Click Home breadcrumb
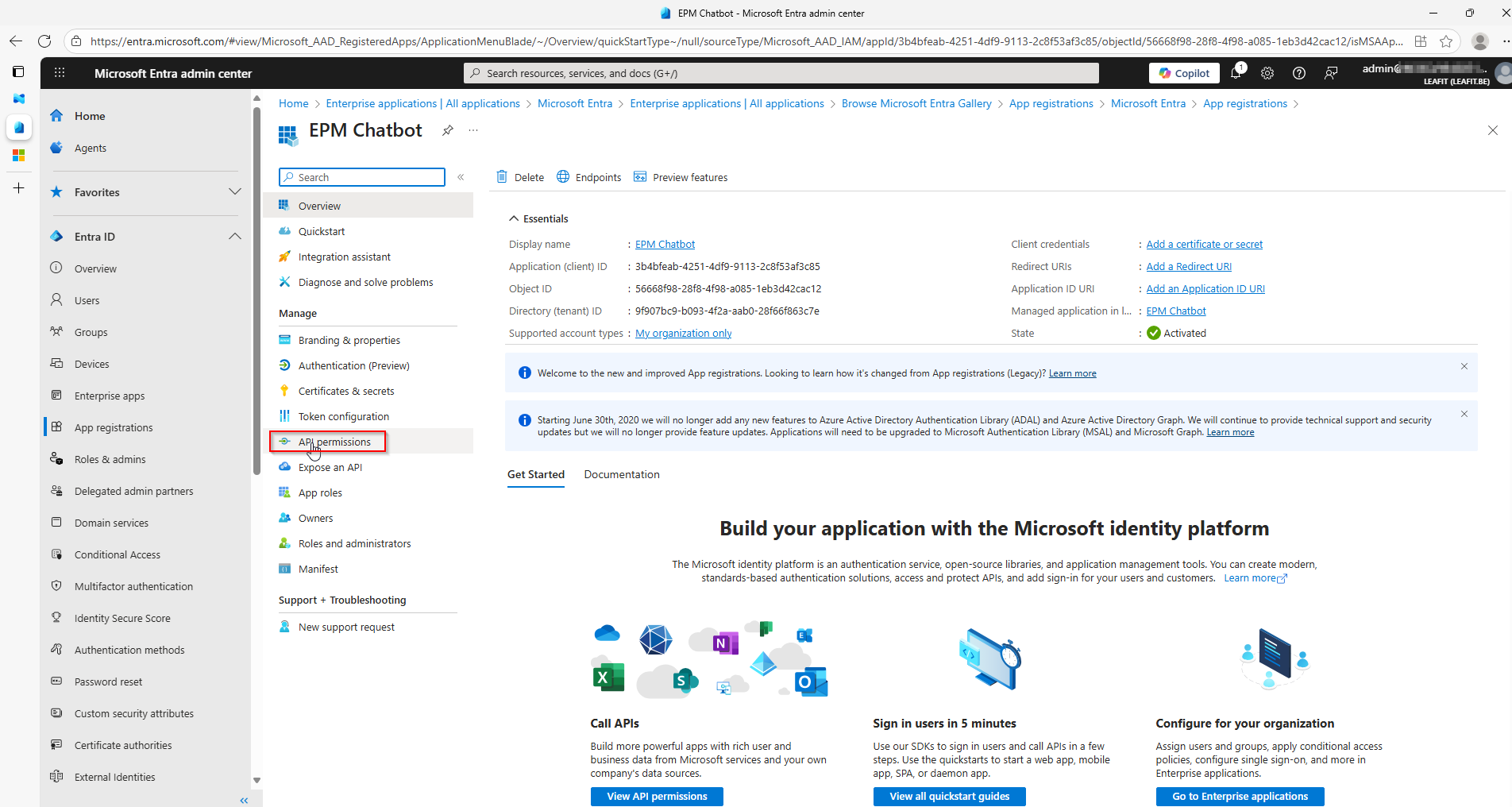The width and height of the screenshot is (1512, 807). click(293, 103)
